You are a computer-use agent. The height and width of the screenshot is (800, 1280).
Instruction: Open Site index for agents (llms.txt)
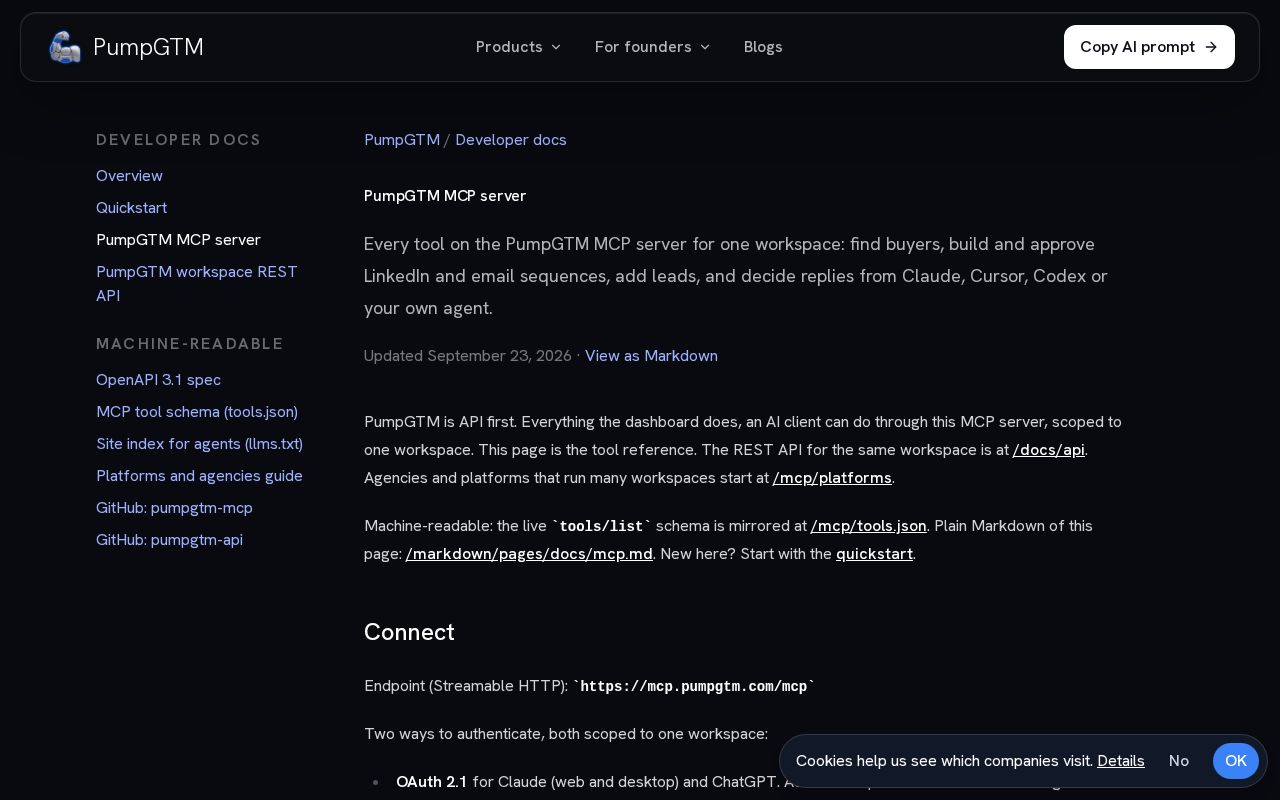[x=199, y=444]
